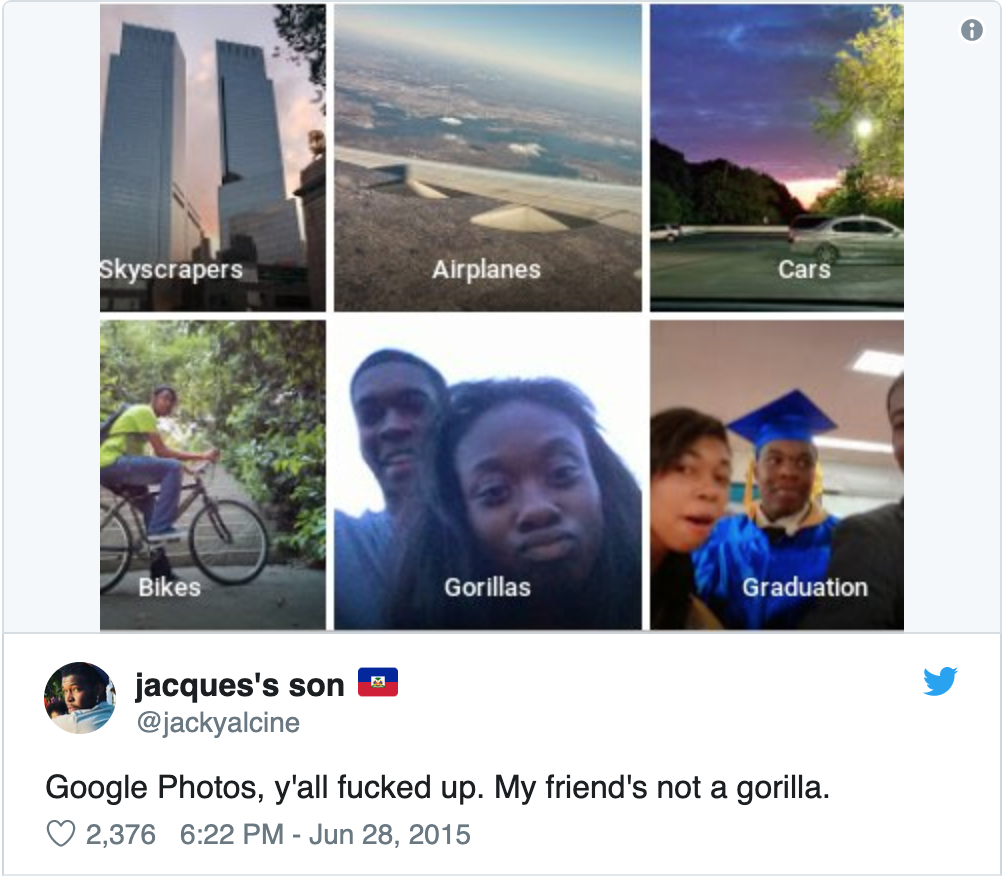1004x876 pixels.
Task: Open the jacques's son display name
Action: click(x=240, y=685)
